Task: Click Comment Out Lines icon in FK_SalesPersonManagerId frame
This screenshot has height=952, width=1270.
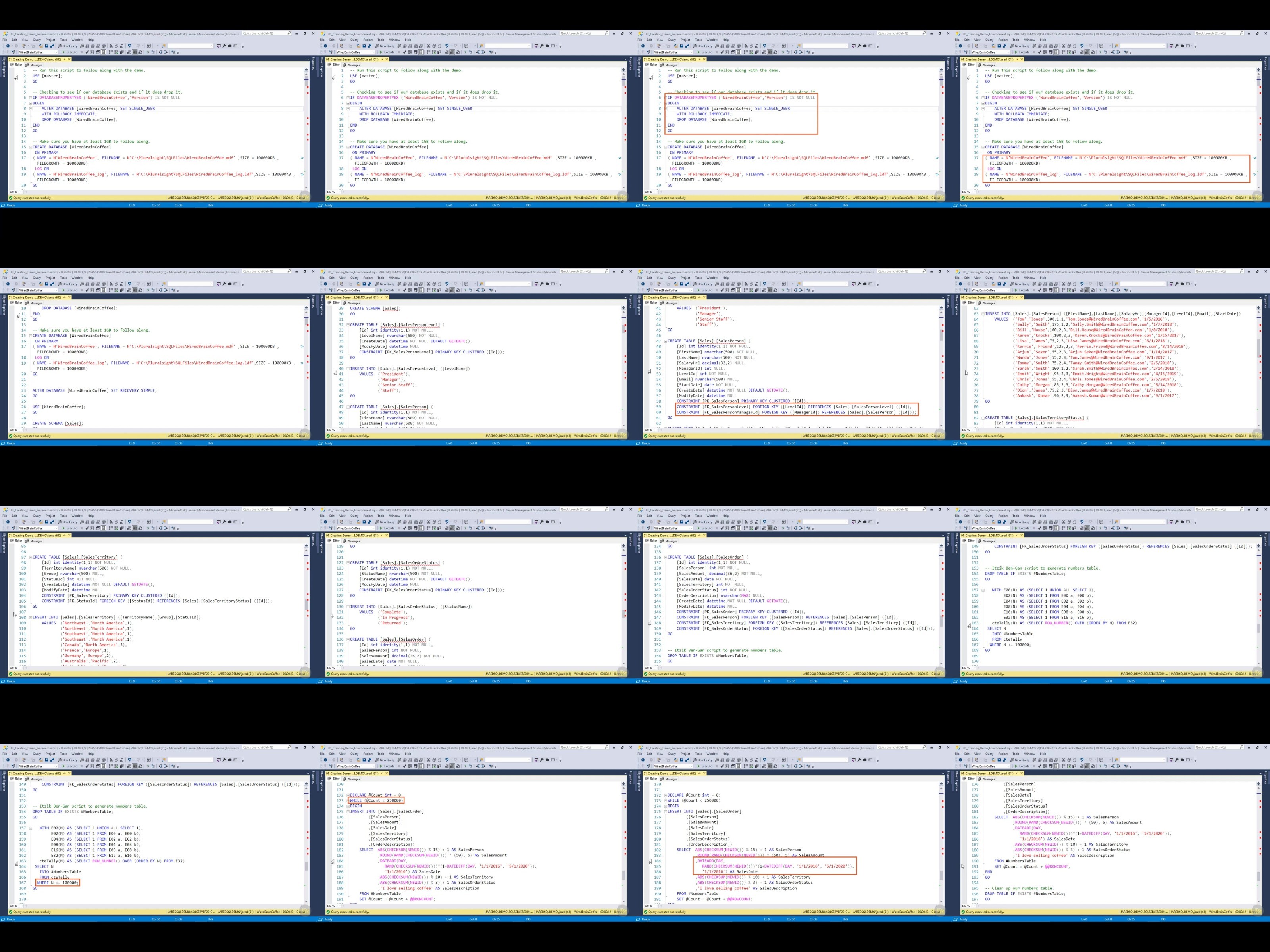Action: coord(783,290)
